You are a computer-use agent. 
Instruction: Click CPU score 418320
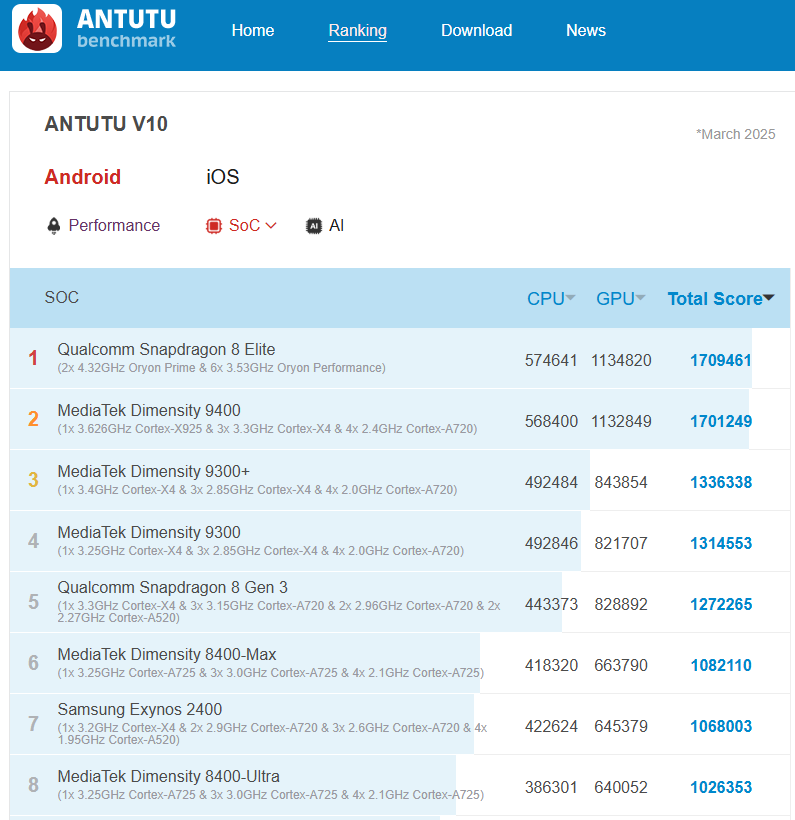coord(551,665)
